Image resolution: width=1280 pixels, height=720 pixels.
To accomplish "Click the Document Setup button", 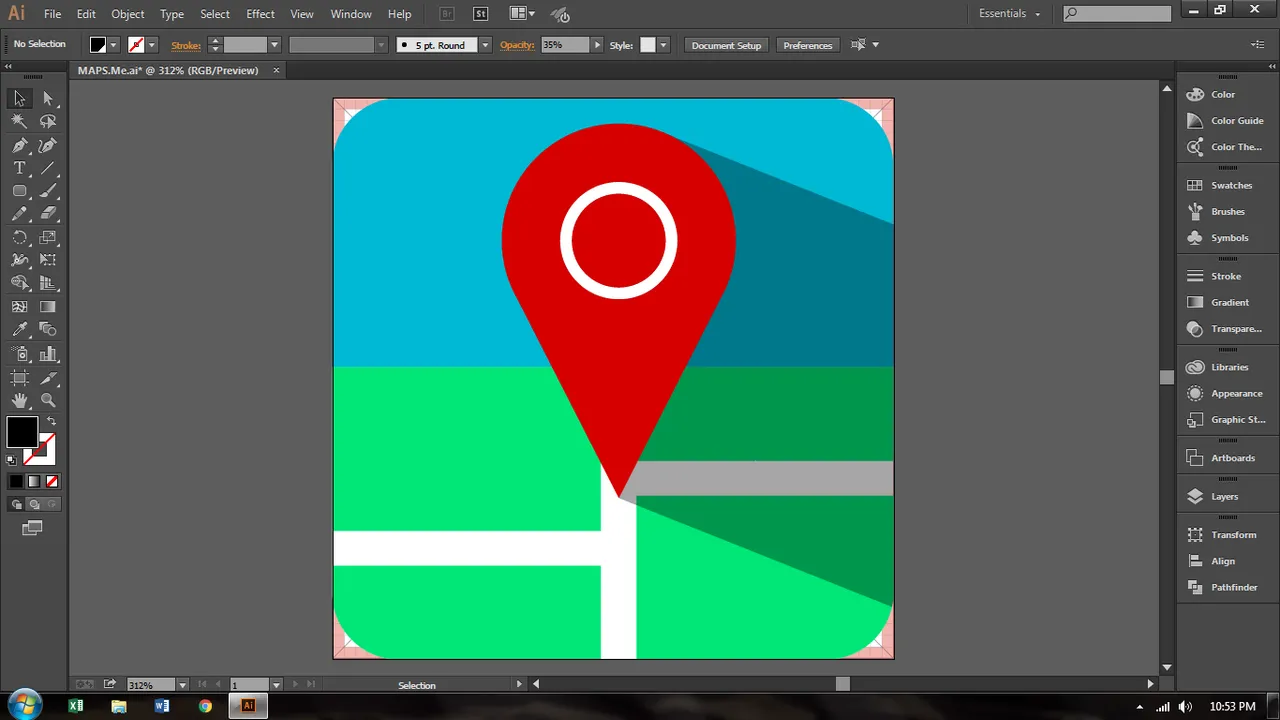I will (726, 45).
